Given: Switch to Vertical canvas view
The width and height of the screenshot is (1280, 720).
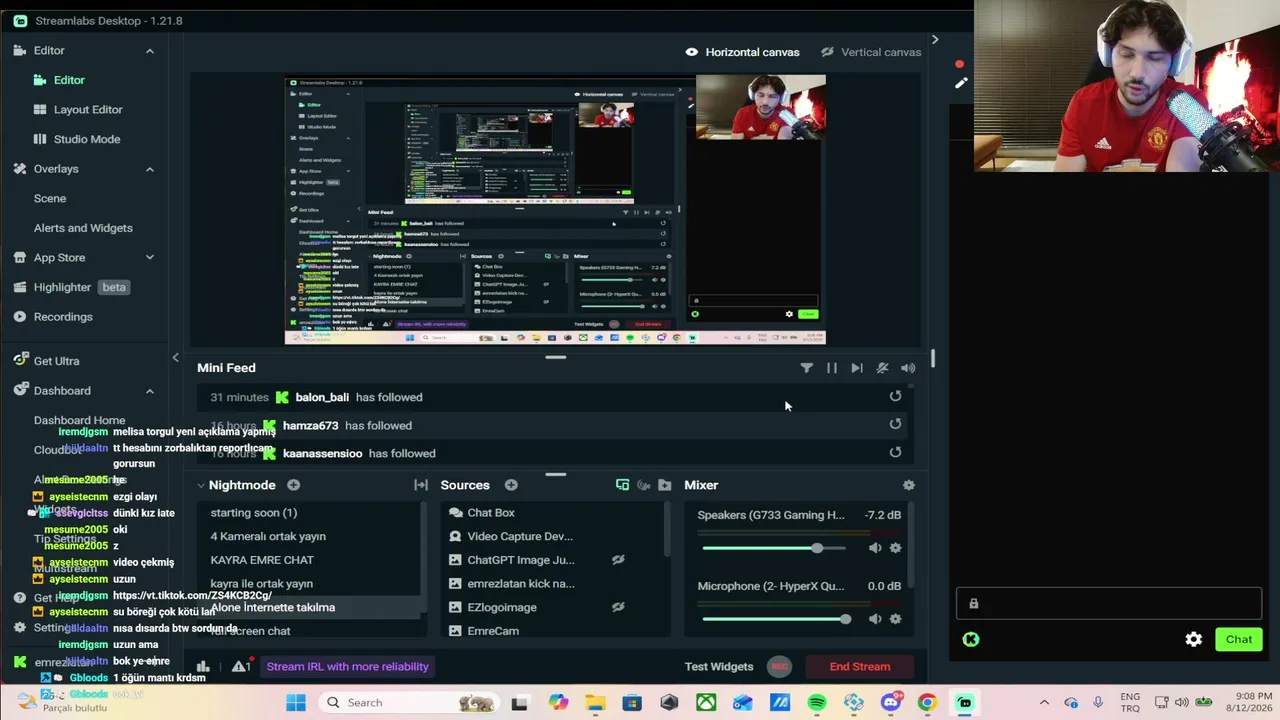Looking at the screenshot, I should pos(871,52).
